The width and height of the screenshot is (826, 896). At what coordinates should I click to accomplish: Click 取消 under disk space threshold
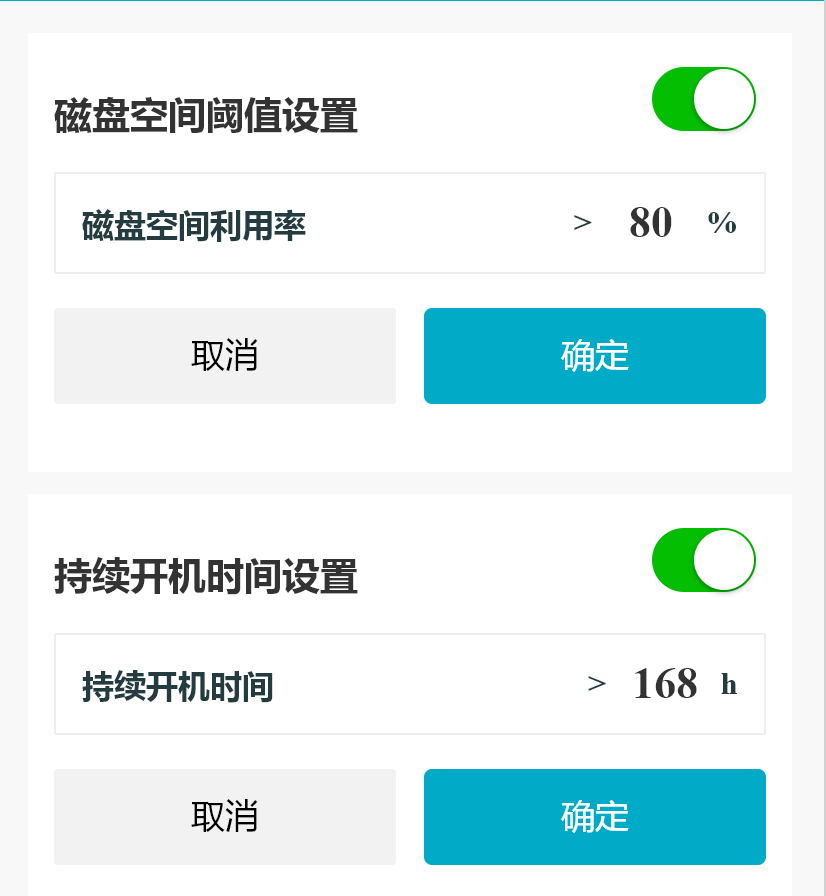point(225,356)
